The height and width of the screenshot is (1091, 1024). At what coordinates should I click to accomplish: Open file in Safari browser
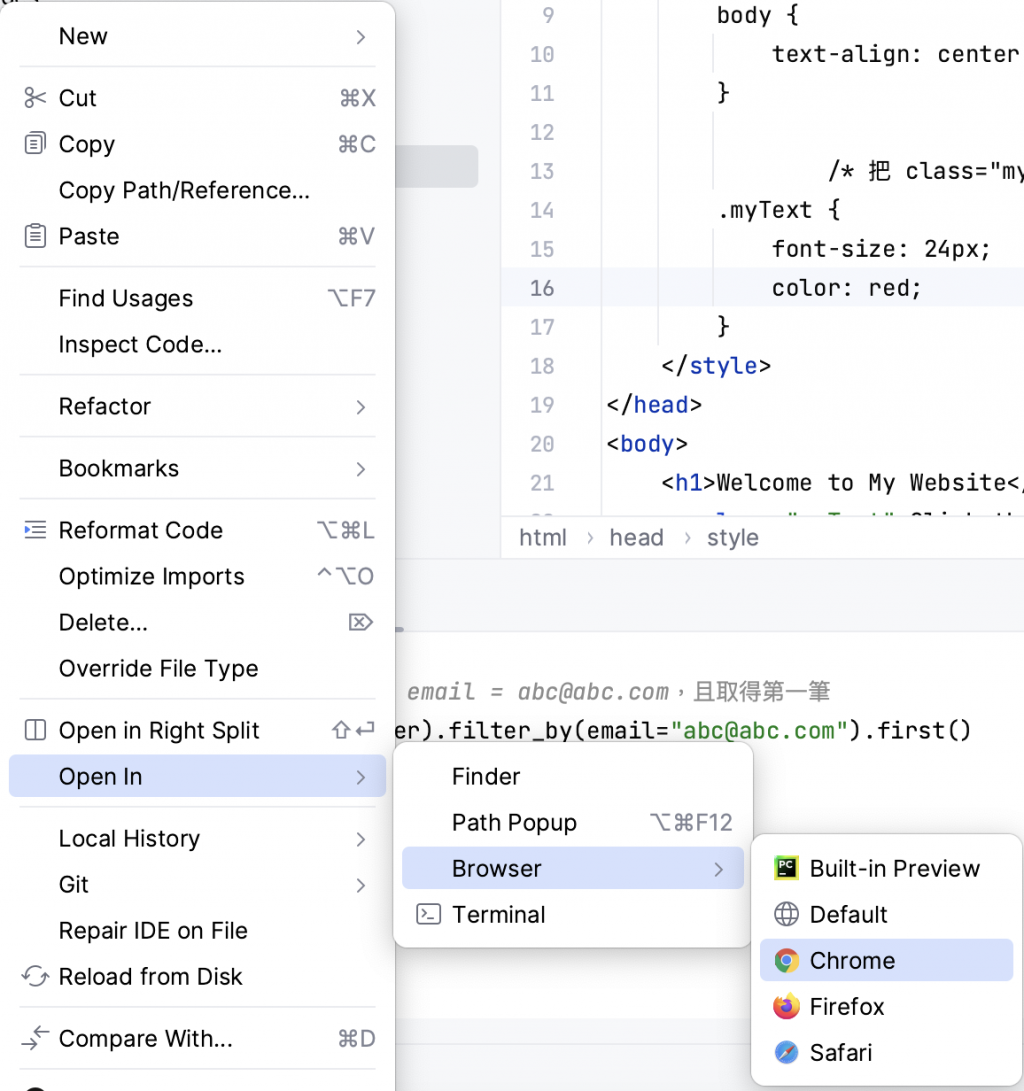841,1053
